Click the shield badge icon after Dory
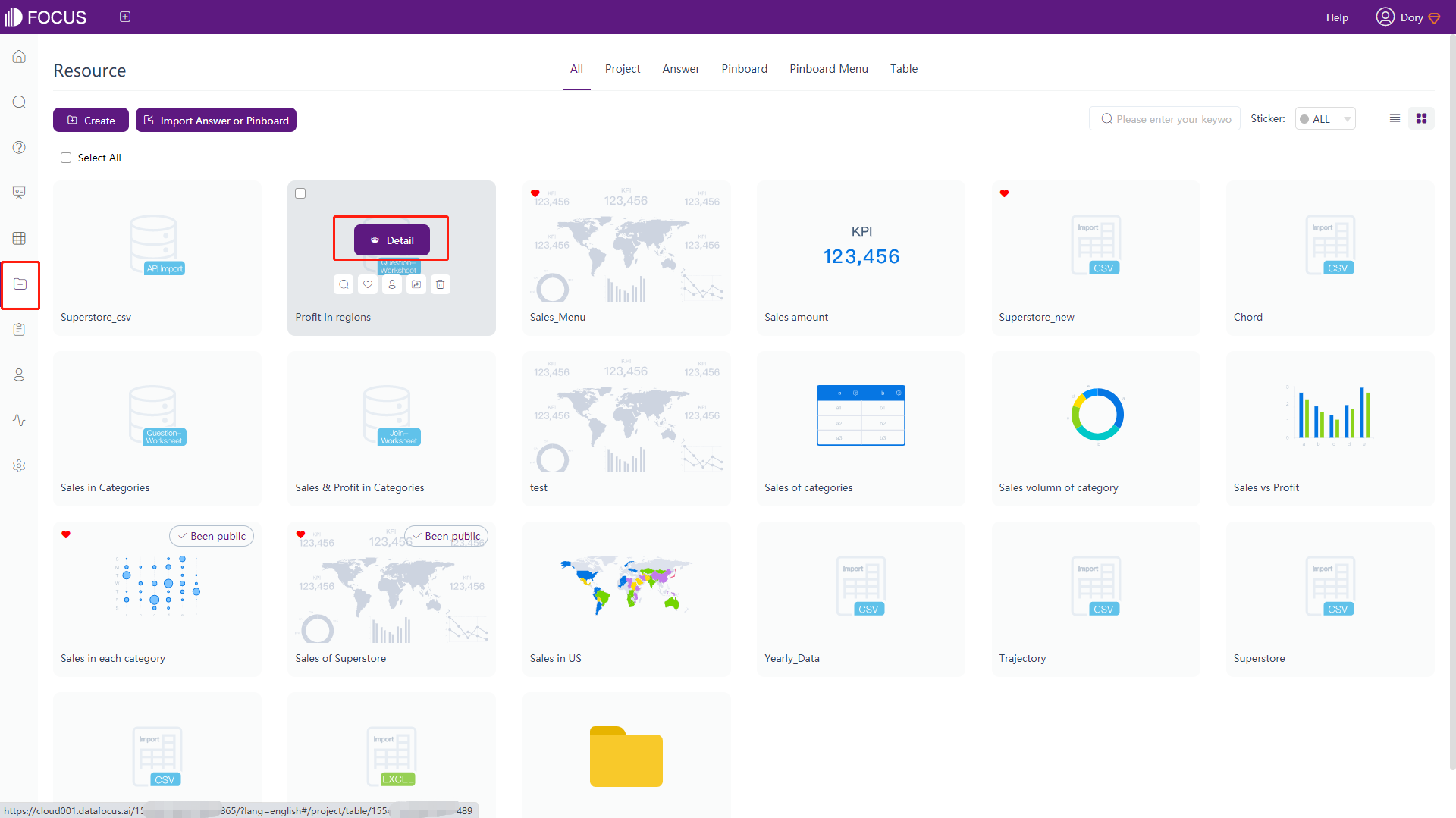Screen dimensions: 1456x818 [x=1434, y=18]
